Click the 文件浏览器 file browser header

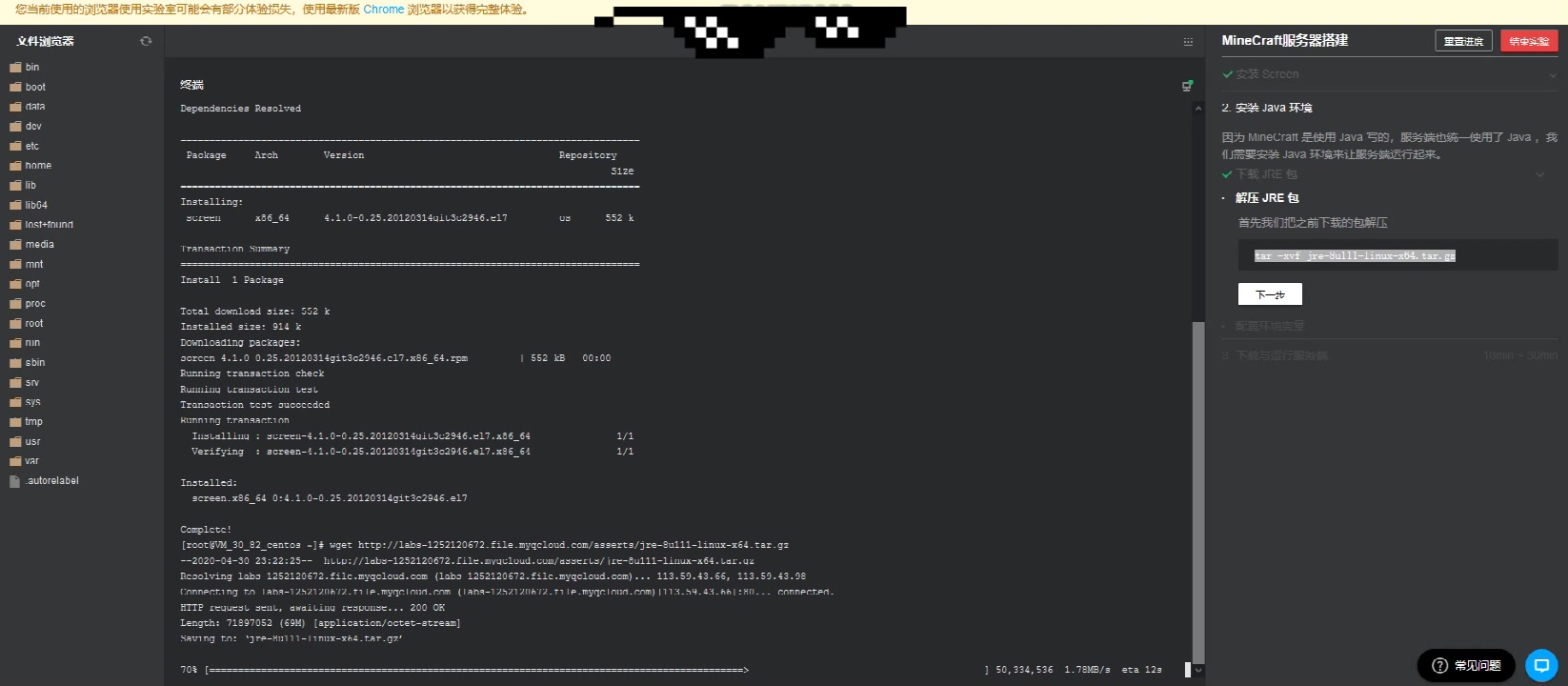point(45,41)
